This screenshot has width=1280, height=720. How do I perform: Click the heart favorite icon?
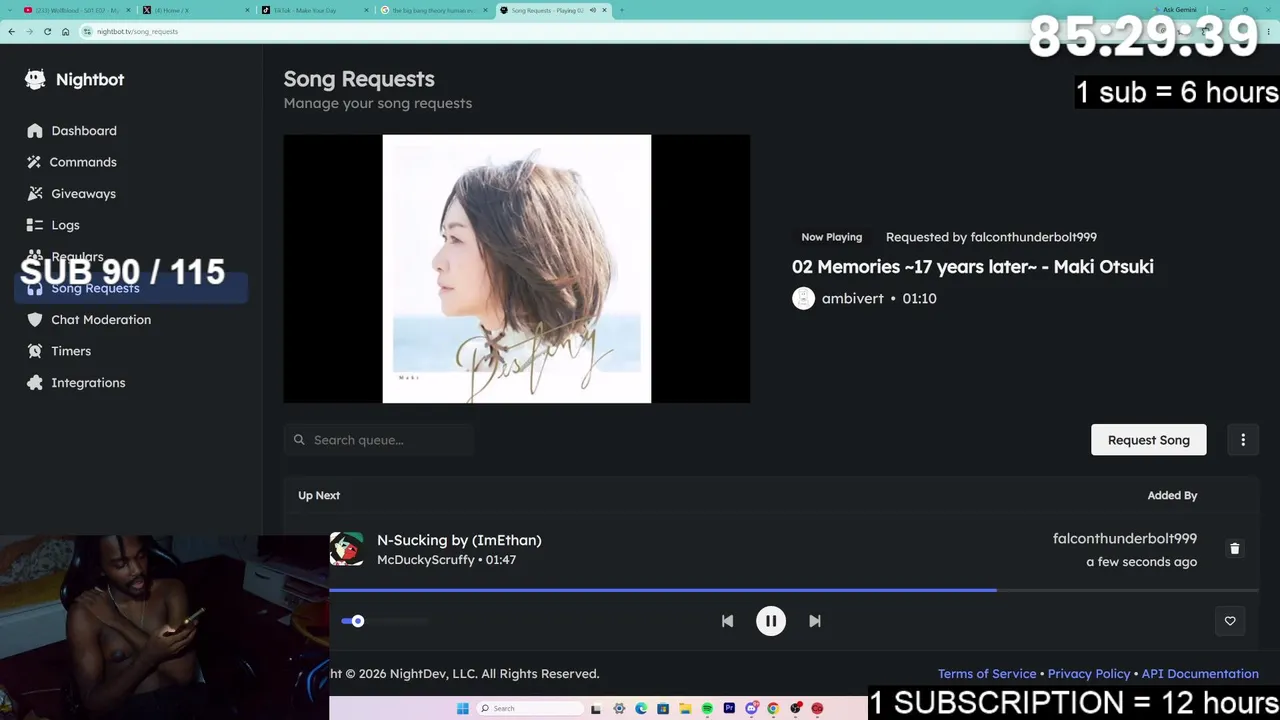1230,621
